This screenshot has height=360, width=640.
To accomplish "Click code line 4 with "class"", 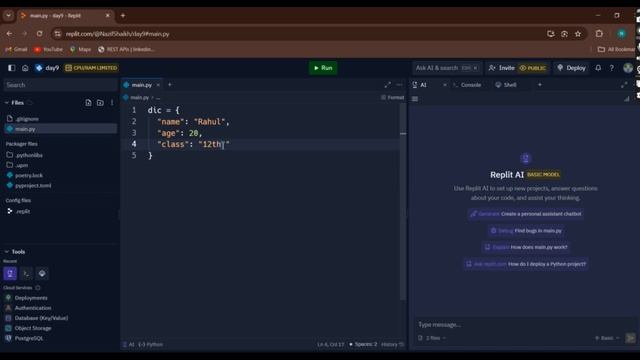I will pyautogui.click(x=193, y=144).
